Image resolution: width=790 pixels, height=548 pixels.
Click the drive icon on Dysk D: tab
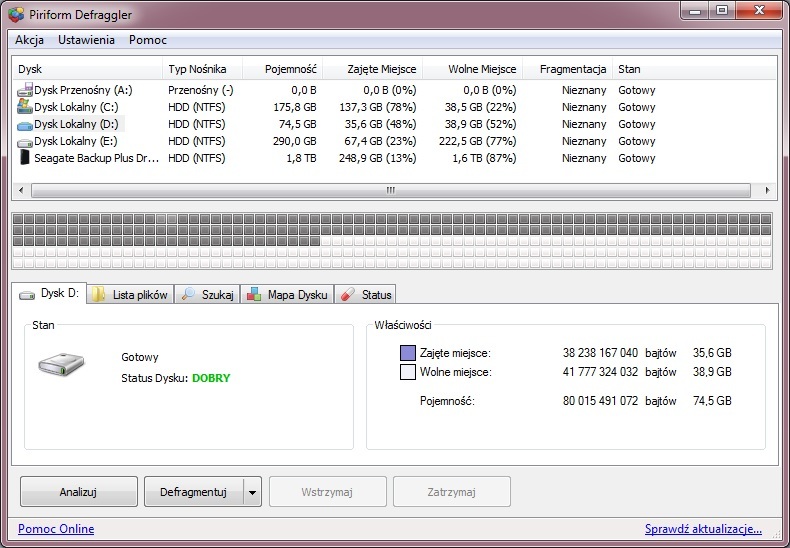click(x=27, y=295)
